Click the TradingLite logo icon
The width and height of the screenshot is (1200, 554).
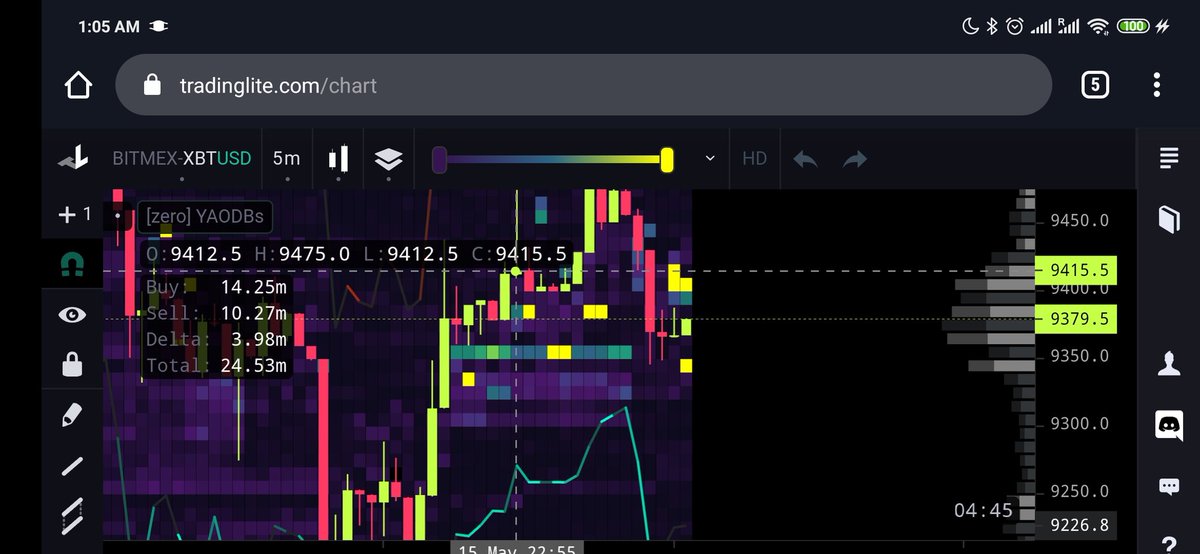click(x=72, y=158)
